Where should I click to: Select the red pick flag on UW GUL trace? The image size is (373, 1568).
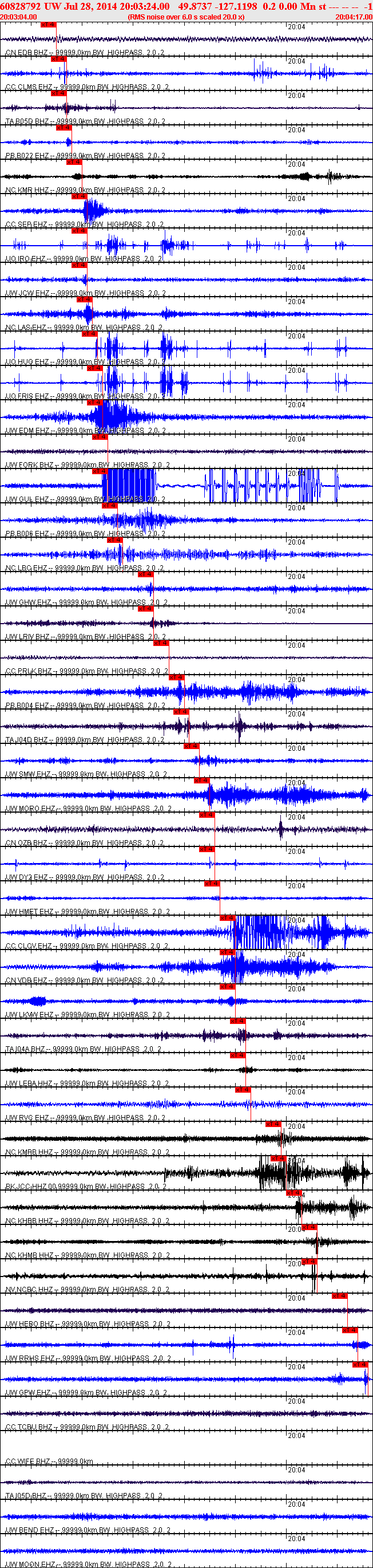pyautogui.click(x=100, y=472)
